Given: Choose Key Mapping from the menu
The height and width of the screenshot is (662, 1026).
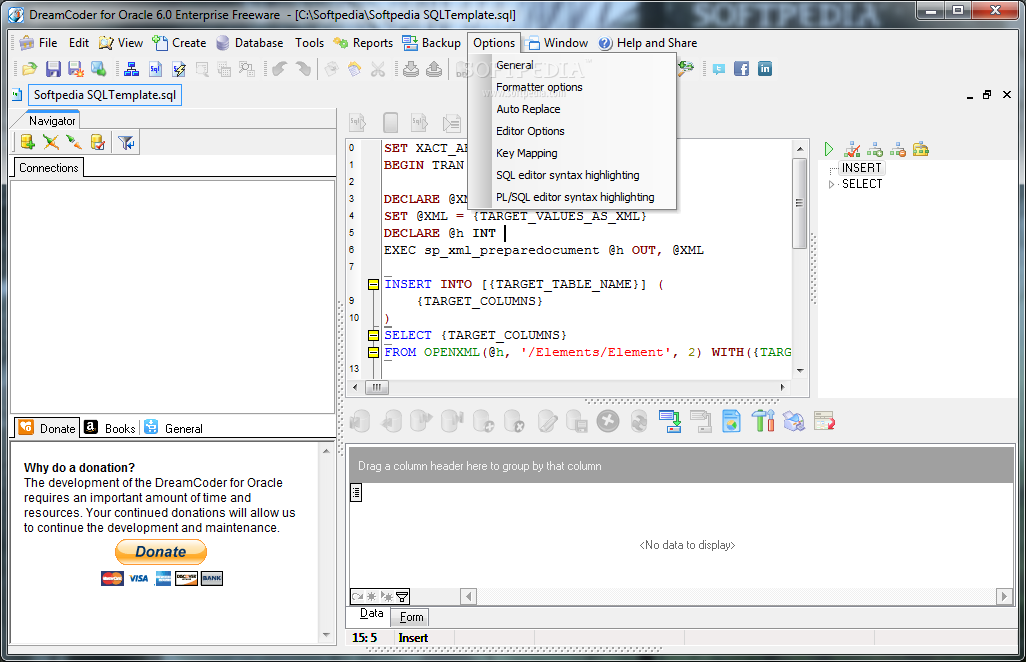Looking at the screenshot, I should 527,153.
